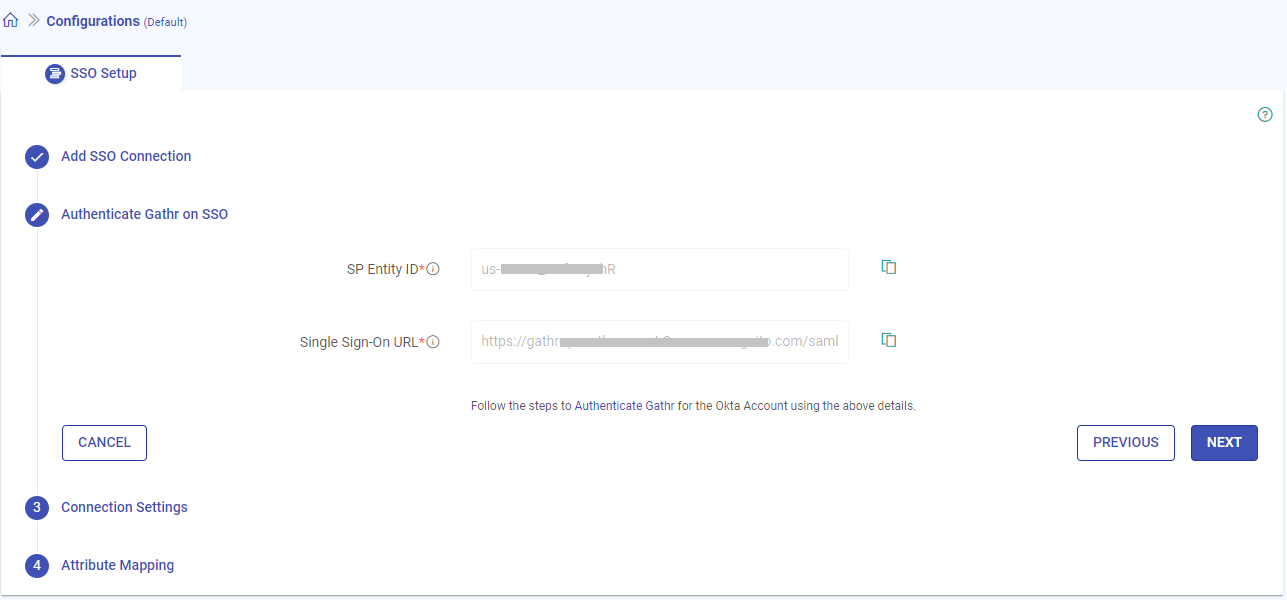Image resolution: width=1287 pixels, height=600 pixels.
Task: Expand the Connection Settings section
Action: 124,507
